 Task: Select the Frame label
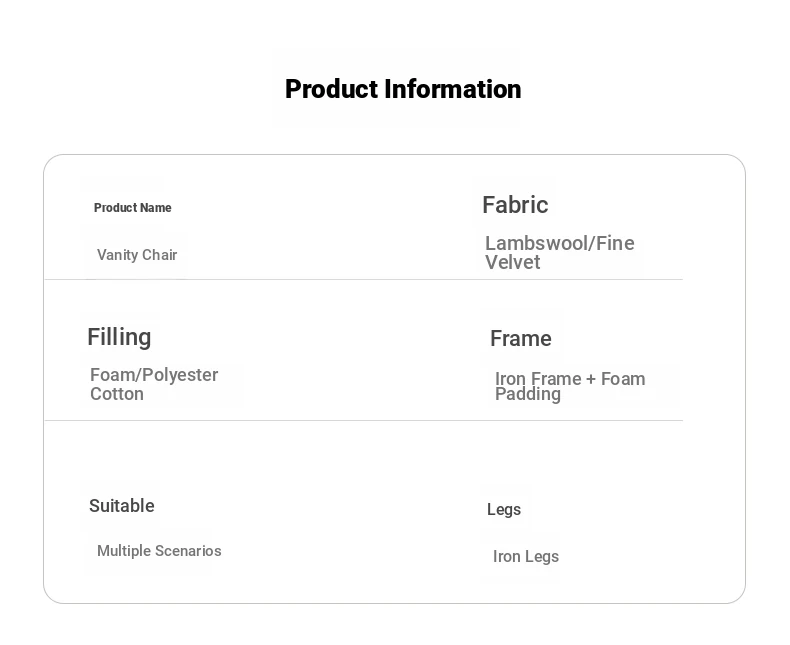[520, 339]
